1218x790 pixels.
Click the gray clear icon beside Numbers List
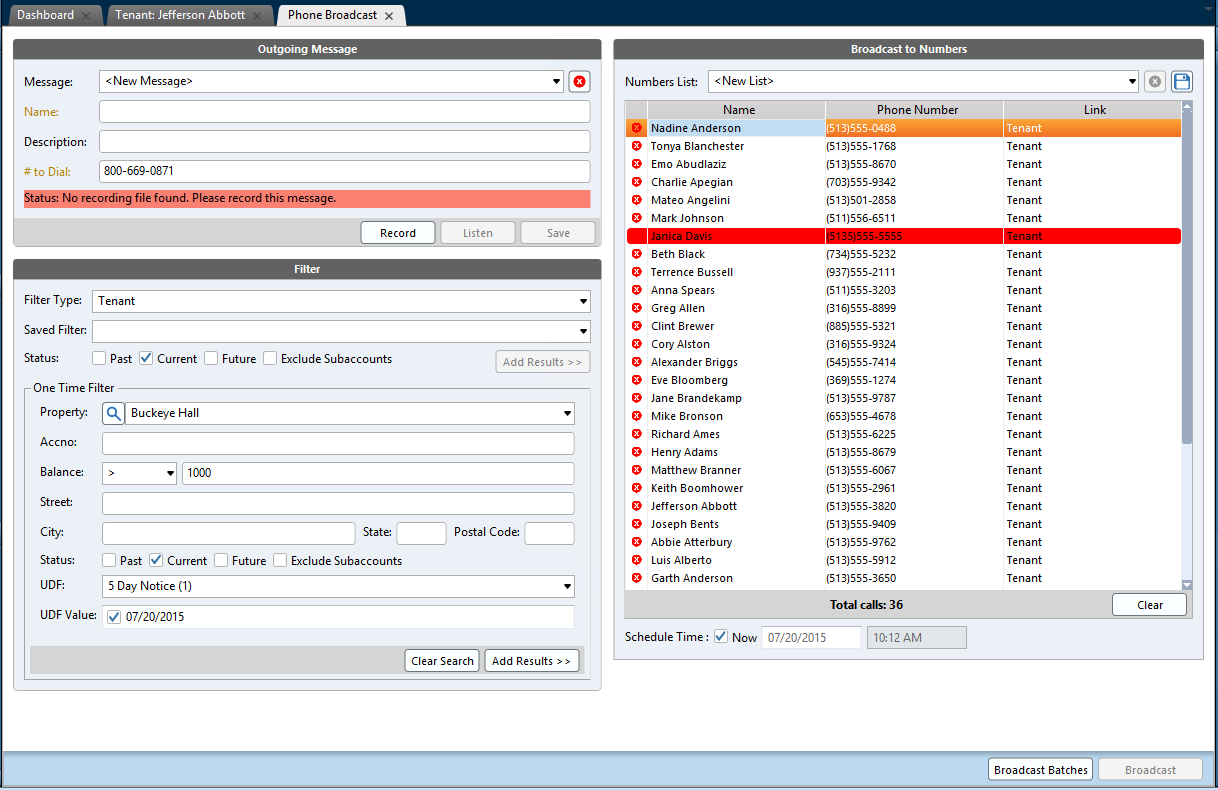(x=1155, y=82)
